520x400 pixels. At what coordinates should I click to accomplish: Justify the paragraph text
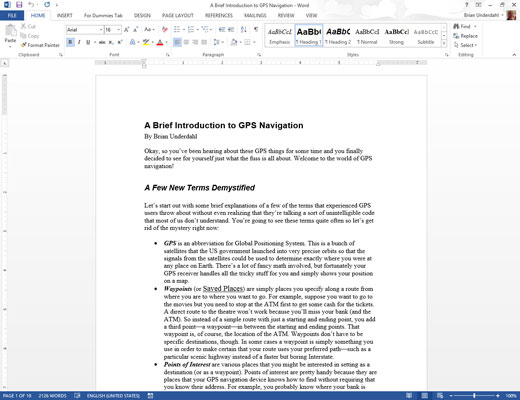point(204,42)
